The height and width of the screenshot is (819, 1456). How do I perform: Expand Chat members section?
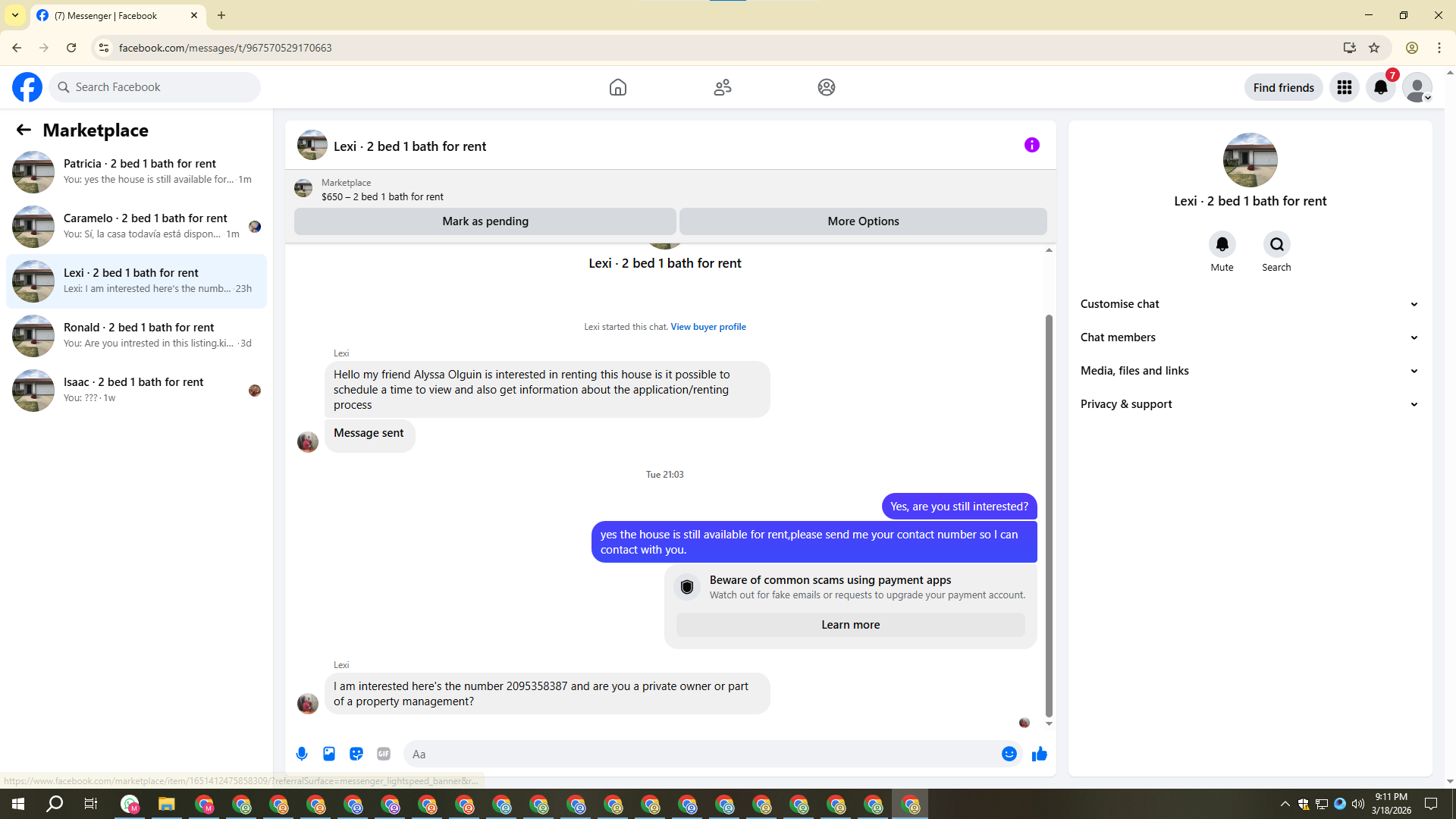click(1249, 337)
